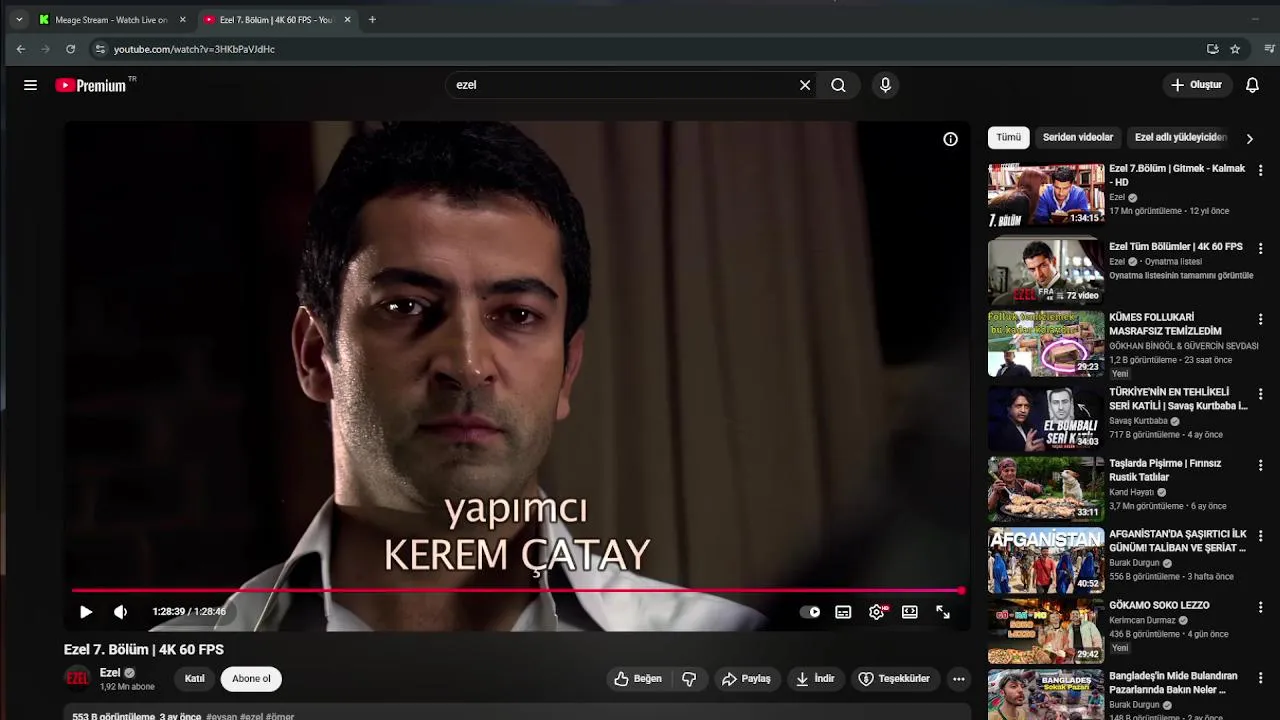Toggle subtitles in the player

click(843, 612)
